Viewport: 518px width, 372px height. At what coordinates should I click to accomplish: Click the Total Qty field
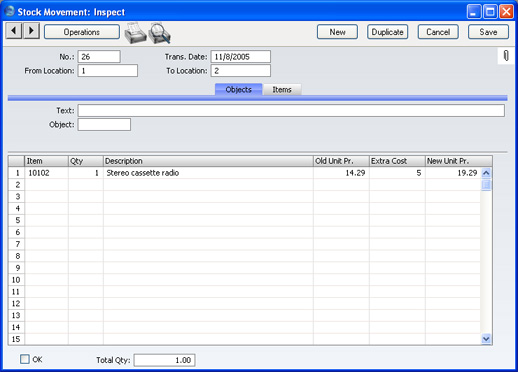(165, 360)
